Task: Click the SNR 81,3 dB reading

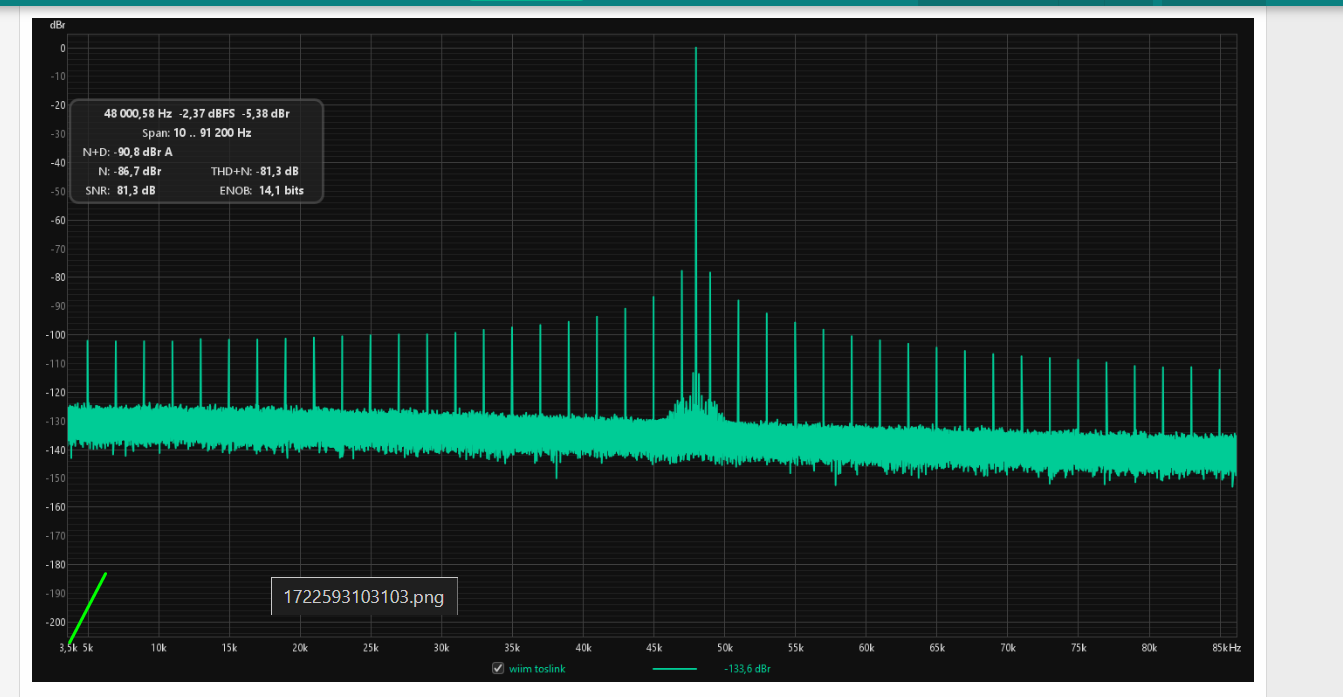Action: [x=120, y=190]
